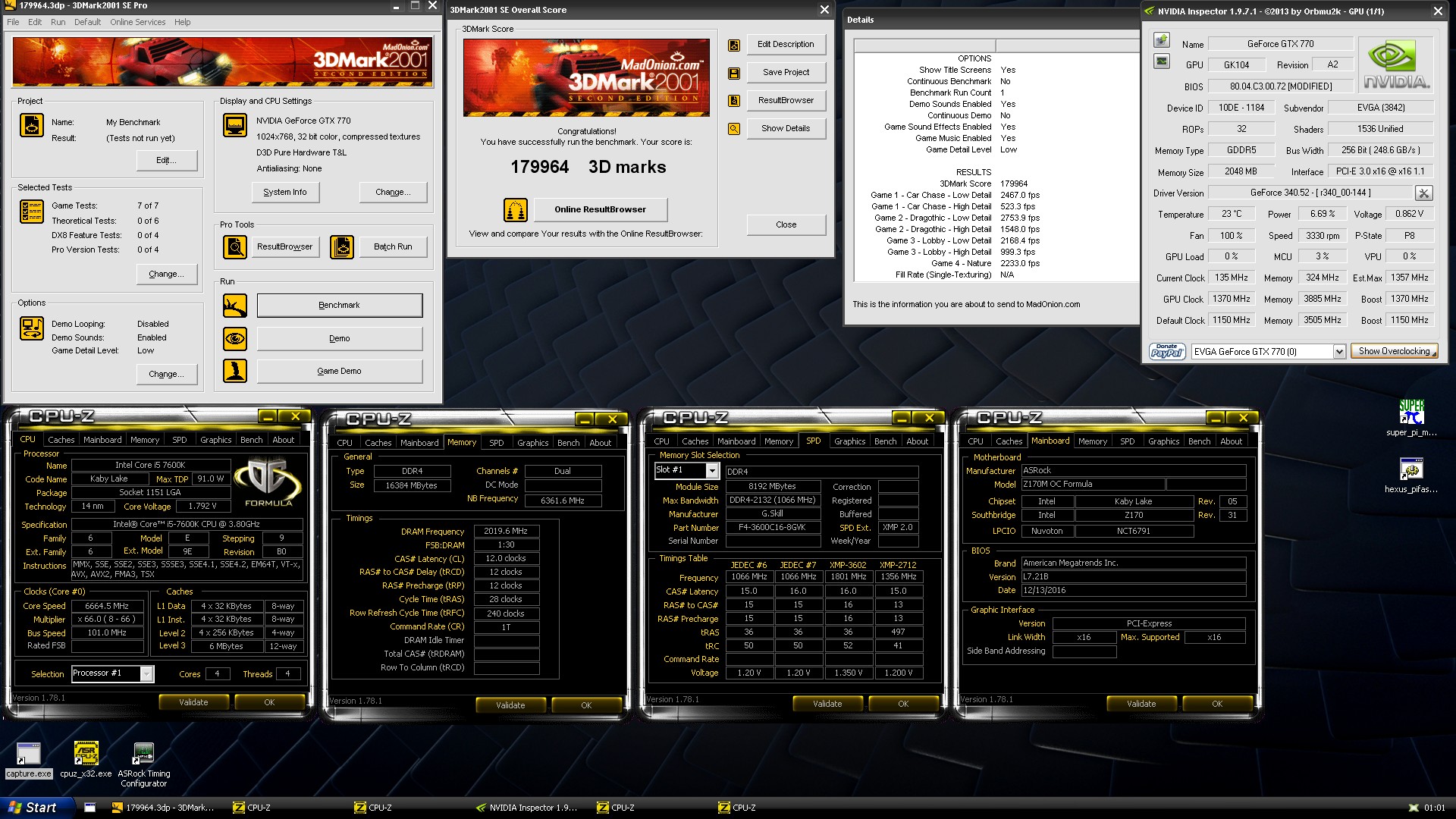Click the DRAM Frequency value 2019.6 MHz
Image resolution: width=1456 pixels, height=819 pixels.
(506, 532)
